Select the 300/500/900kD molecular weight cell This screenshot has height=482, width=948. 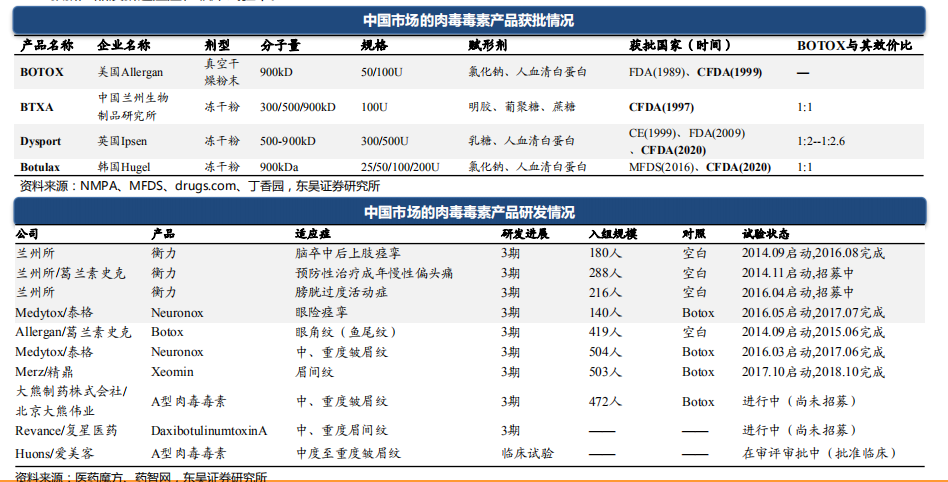pos(298,107)
